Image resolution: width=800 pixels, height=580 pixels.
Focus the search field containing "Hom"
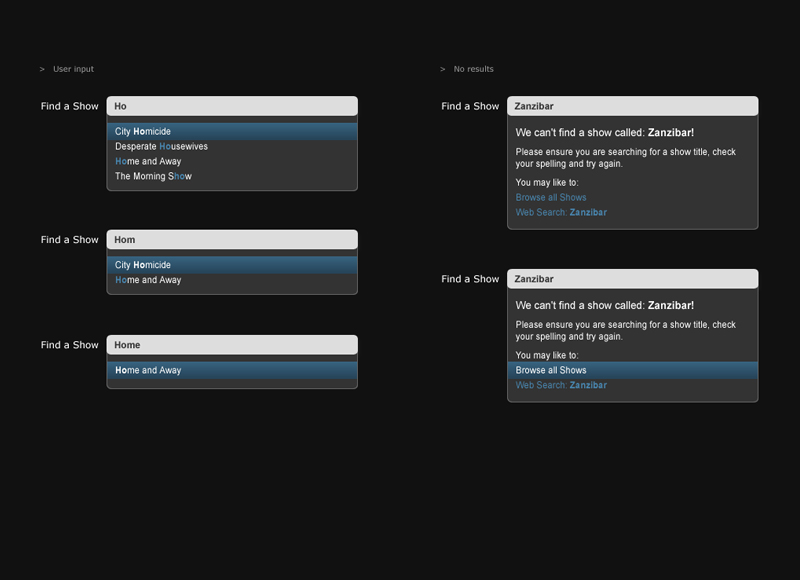(x=231, y=240)
